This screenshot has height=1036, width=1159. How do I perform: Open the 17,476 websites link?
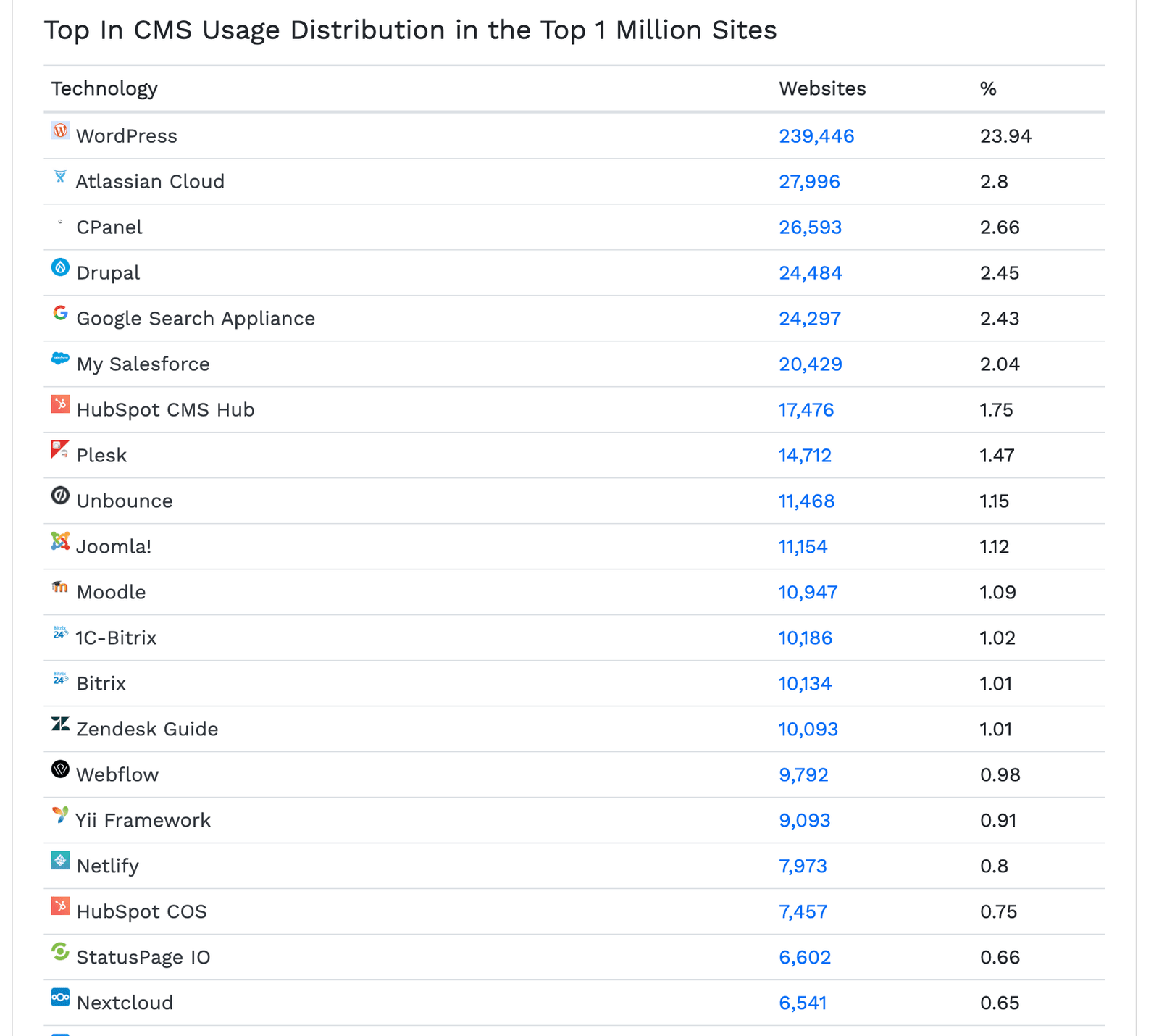tap(806, 410)
